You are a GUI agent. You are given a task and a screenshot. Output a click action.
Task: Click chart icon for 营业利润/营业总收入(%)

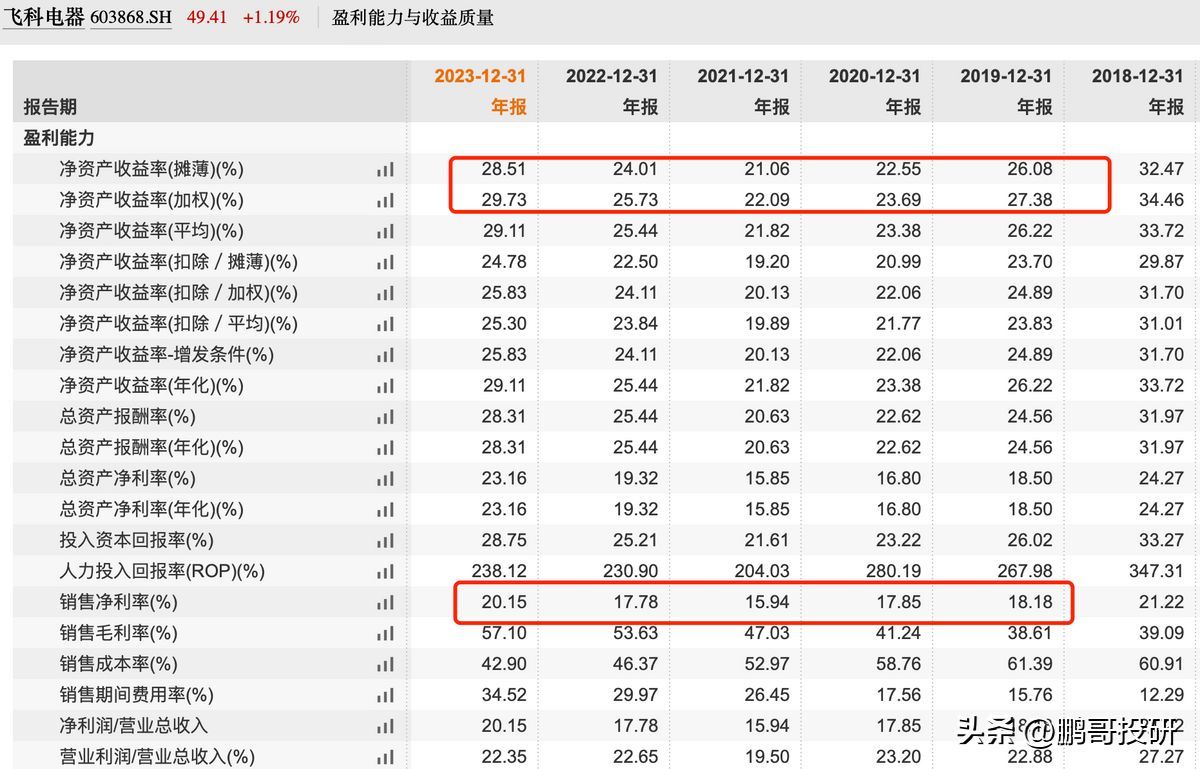click(385, 757)
